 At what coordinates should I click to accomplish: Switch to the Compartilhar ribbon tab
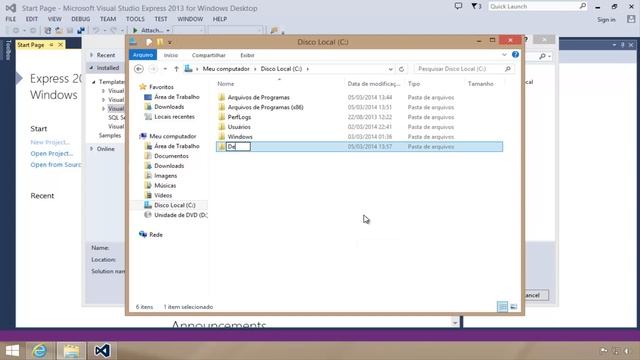coord(209,55)
